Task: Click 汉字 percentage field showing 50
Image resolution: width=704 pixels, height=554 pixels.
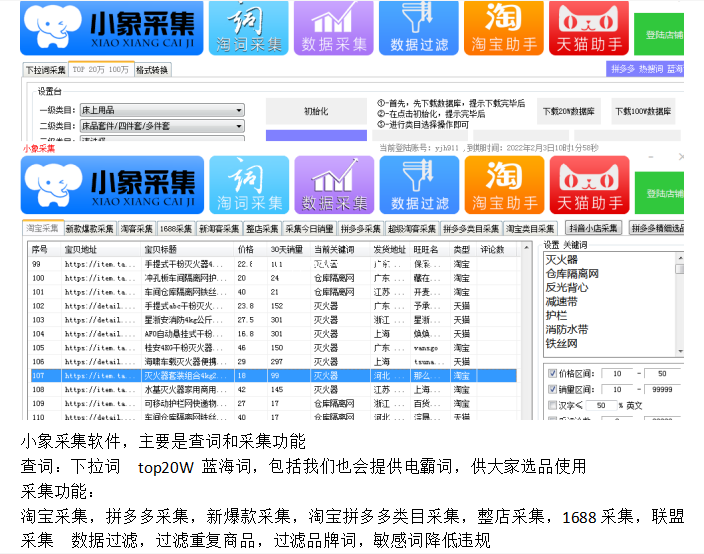Action: click(x=601, y=405)
